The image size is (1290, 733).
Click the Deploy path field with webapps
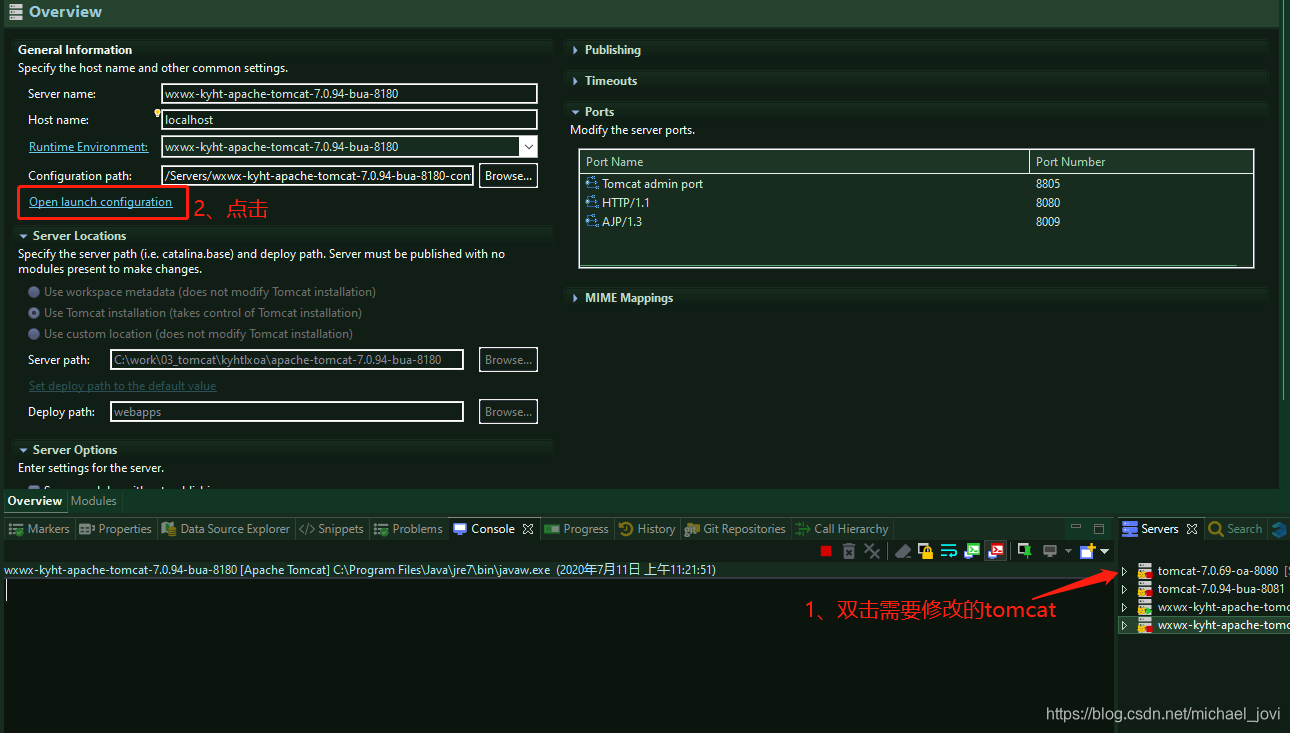click(287, 412)
